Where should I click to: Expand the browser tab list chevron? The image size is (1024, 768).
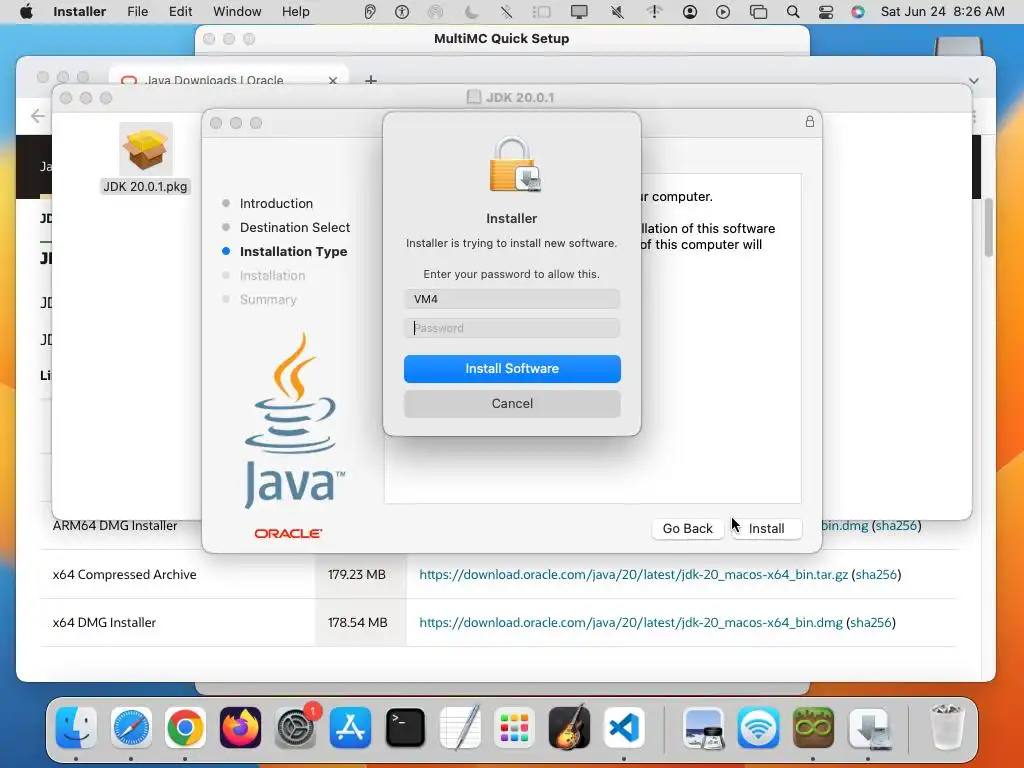(x=974, y=80)
